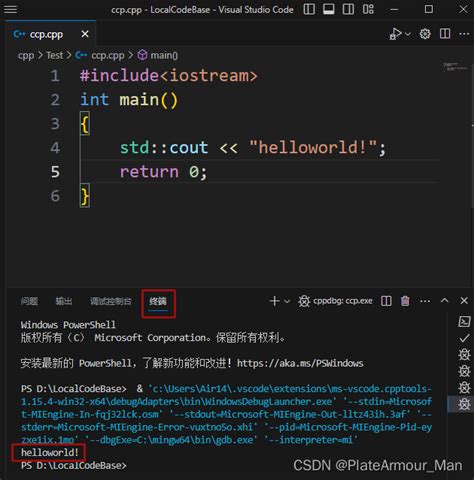Create a new terminal with plus icon

point(274,301)
